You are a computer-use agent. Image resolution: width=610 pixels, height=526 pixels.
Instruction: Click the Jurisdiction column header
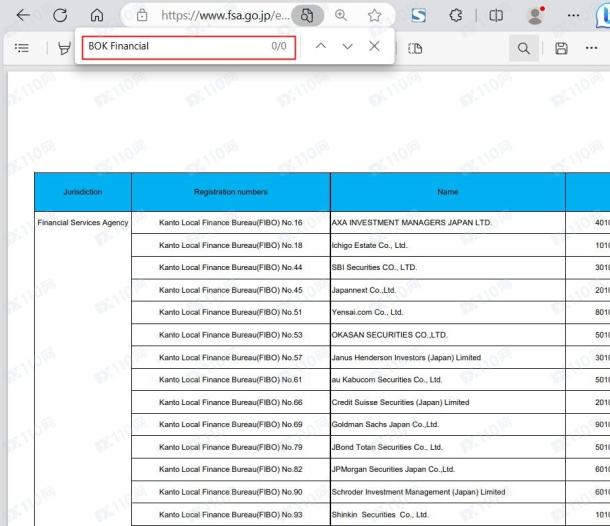tap(83, 192)
